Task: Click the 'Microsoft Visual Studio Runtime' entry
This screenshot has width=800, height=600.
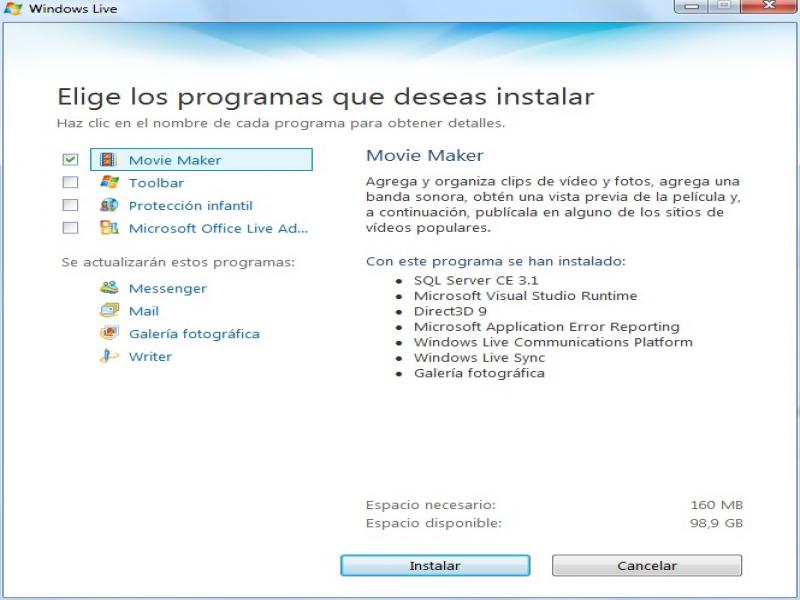Action: (526, 295)
